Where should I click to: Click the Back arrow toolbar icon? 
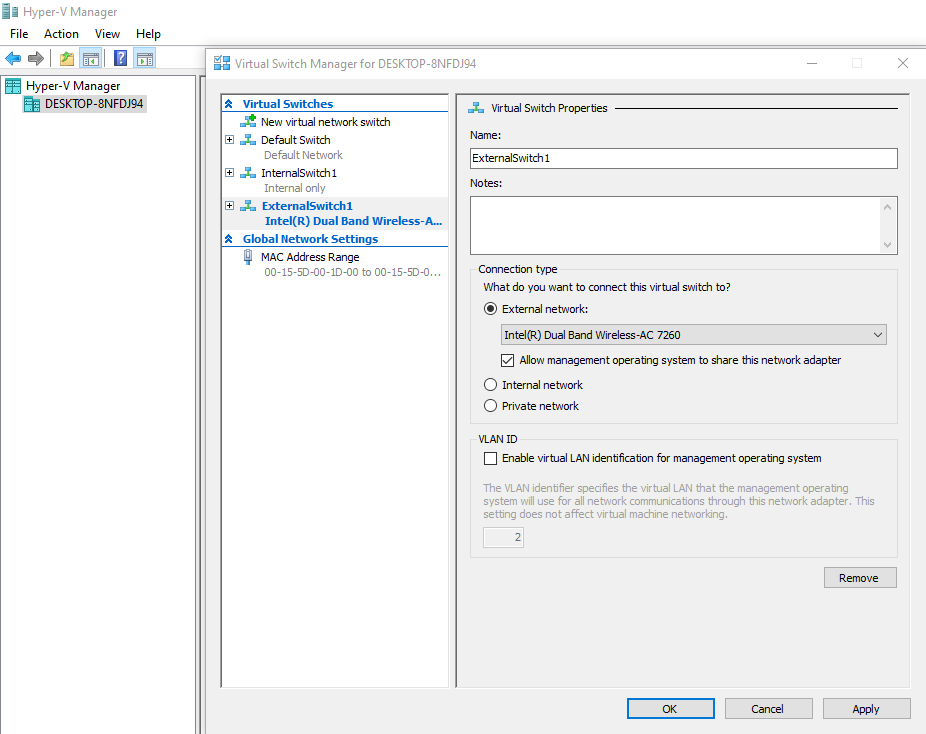tap(13, 58)
